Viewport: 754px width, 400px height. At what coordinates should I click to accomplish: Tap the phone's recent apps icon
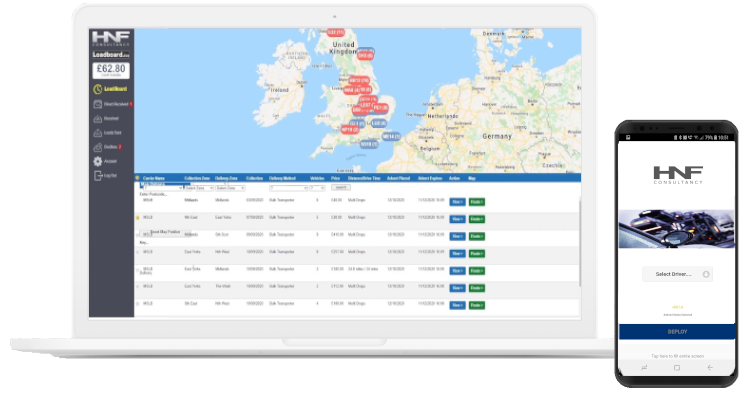[644, 367]
